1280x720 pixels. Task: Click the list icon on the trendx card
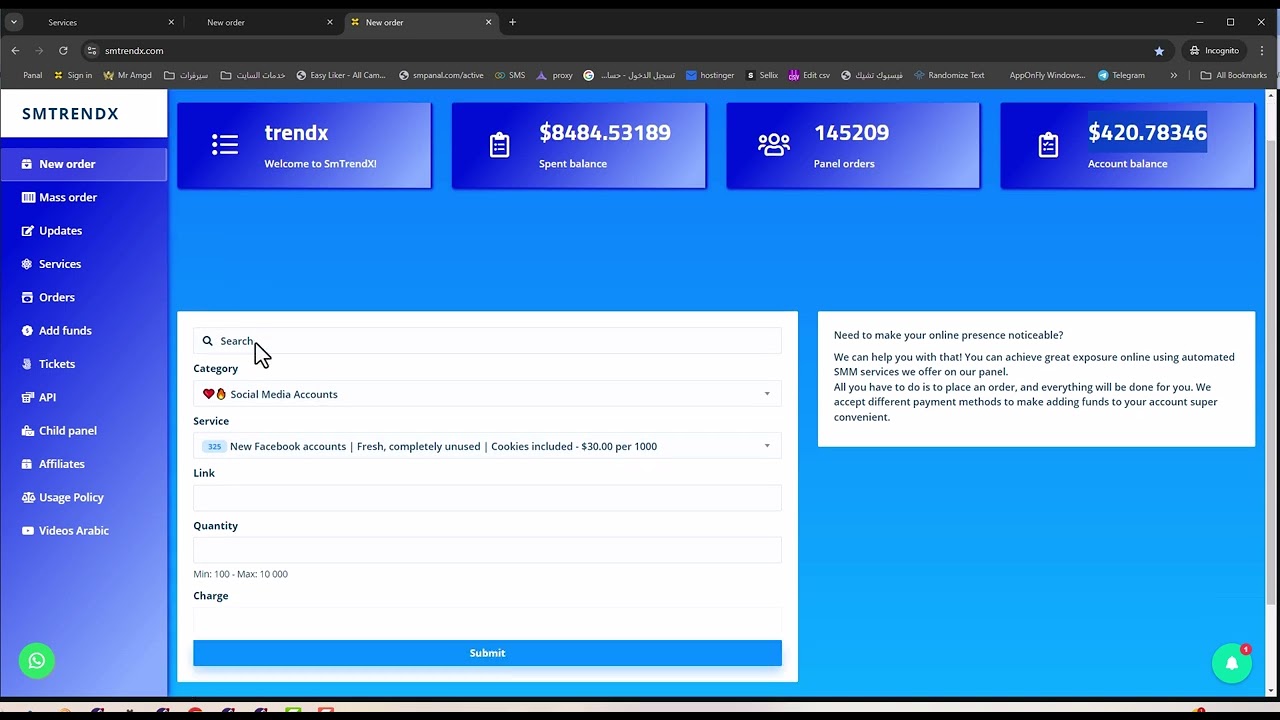point(225,145)
